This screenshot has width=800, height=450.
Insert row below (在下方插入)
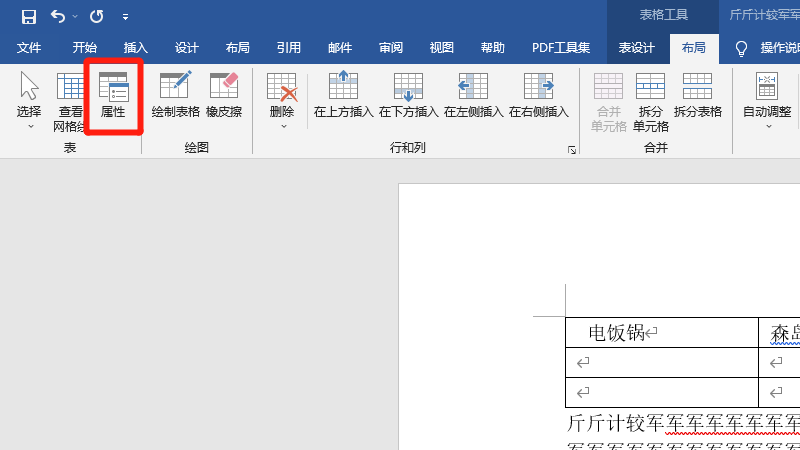pos(408,97)
